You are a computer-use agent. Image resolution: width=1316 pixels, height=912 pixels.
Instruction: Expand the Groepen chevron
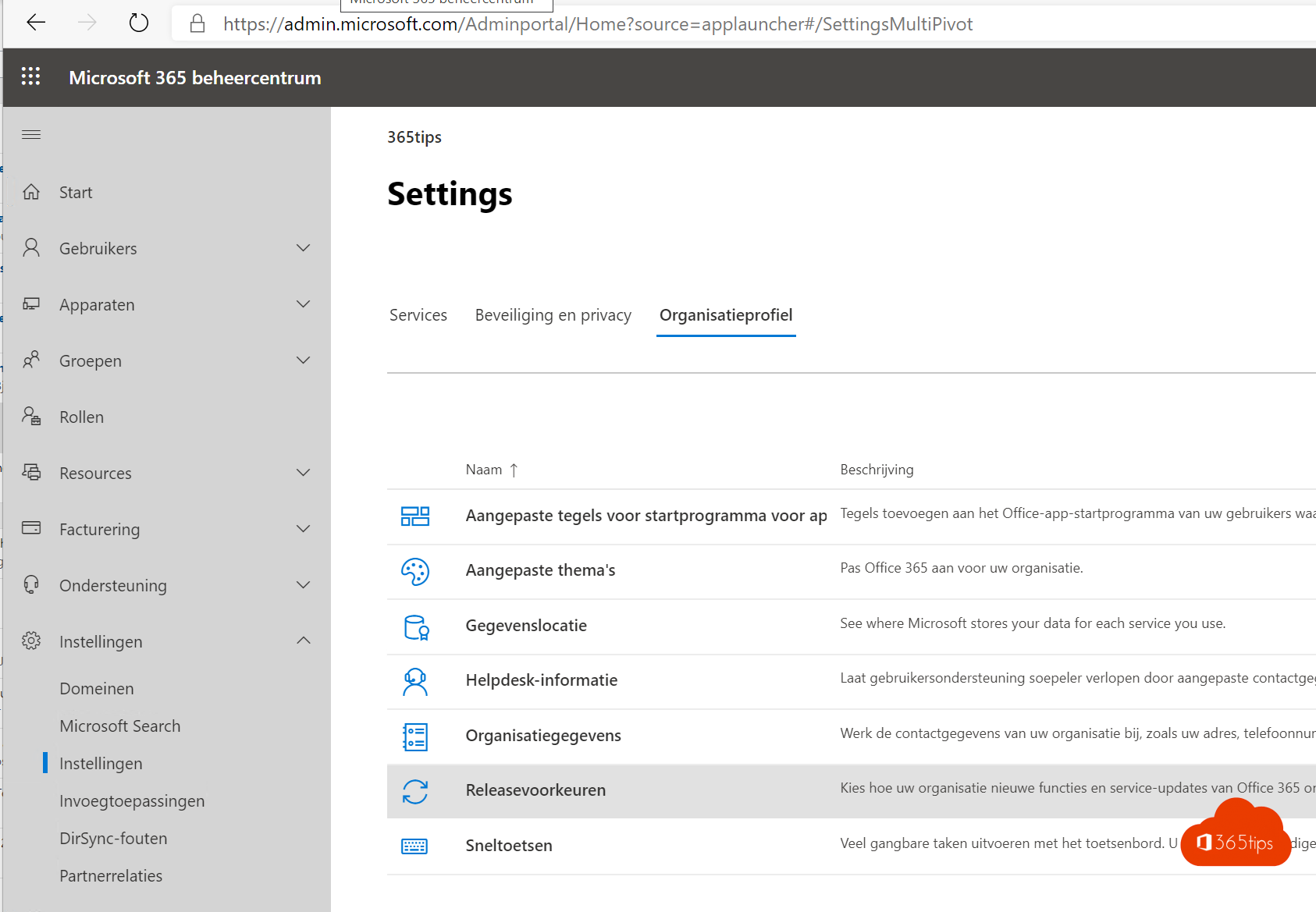304,360
